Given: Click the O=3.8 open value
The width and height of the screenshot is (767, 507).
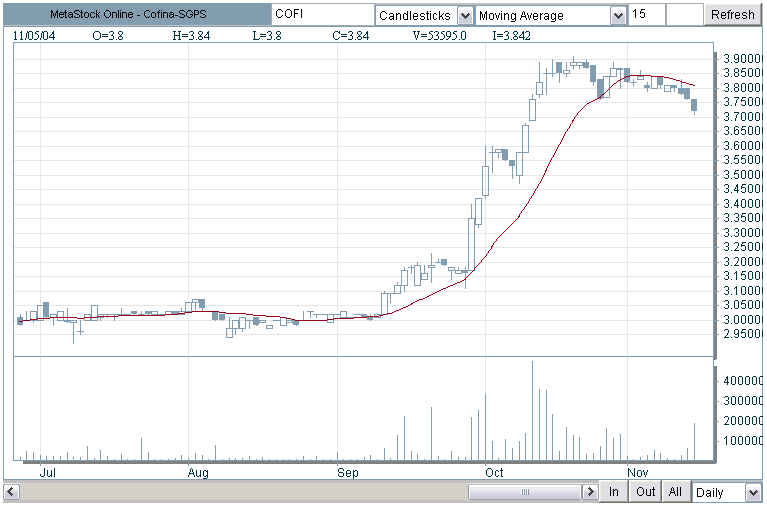Looking at the screenshot, I should (x=108, y=36).
